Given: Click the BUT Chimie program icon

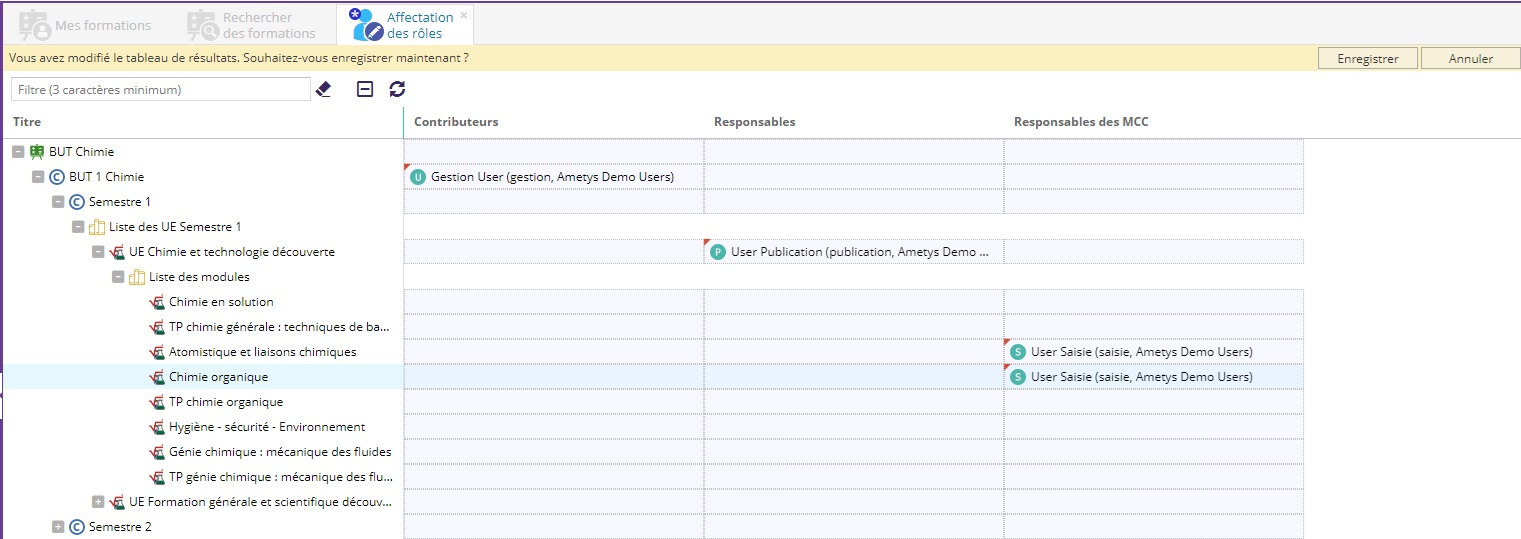Looking at the screenshot, I should tap(37, 152).
